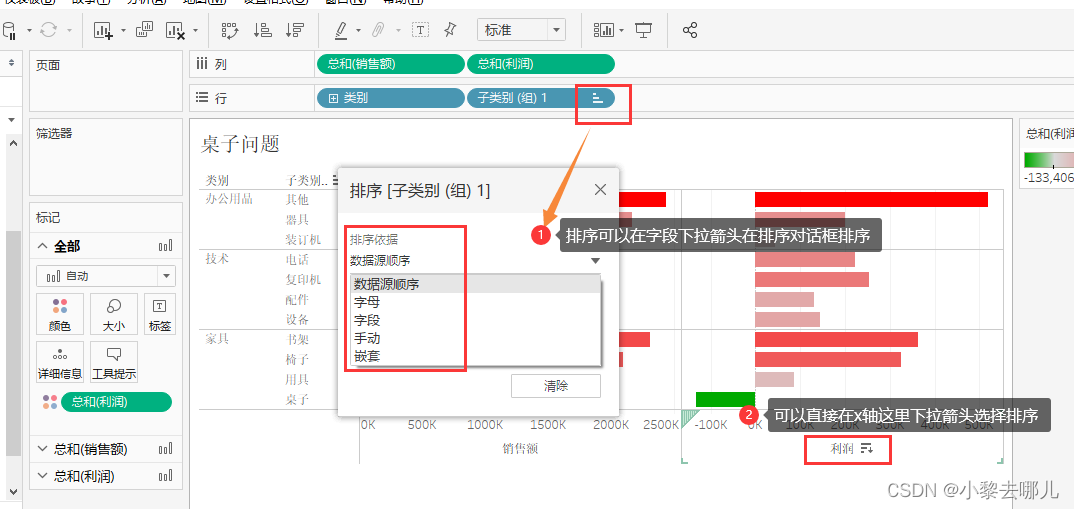Click the green 桌子 profit bar
Viewport: 1074px width, 509px height.
point(725,399)
